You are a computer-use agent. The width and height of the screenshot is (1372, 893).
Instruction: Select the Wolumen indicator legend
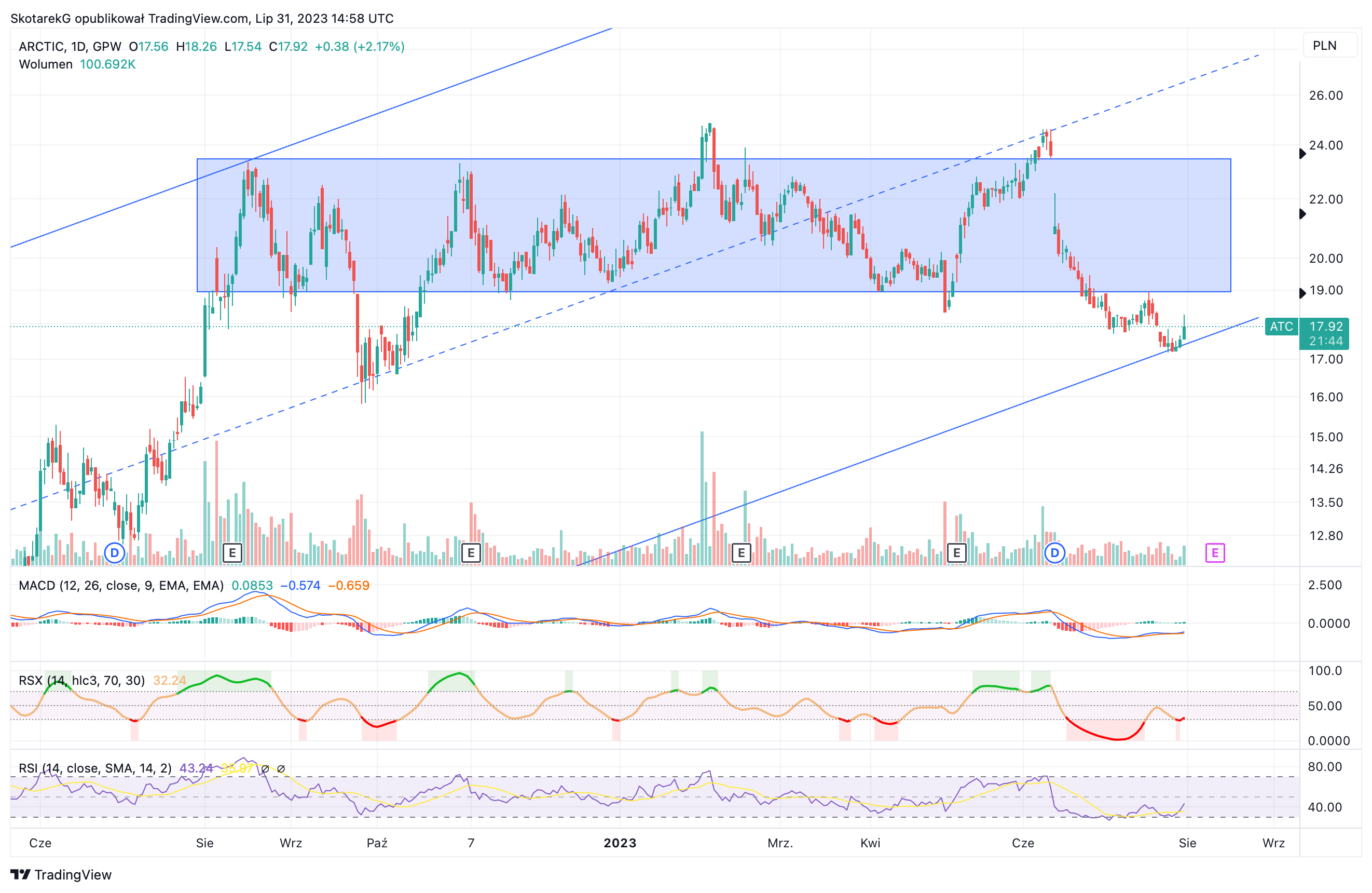[46, 64]
